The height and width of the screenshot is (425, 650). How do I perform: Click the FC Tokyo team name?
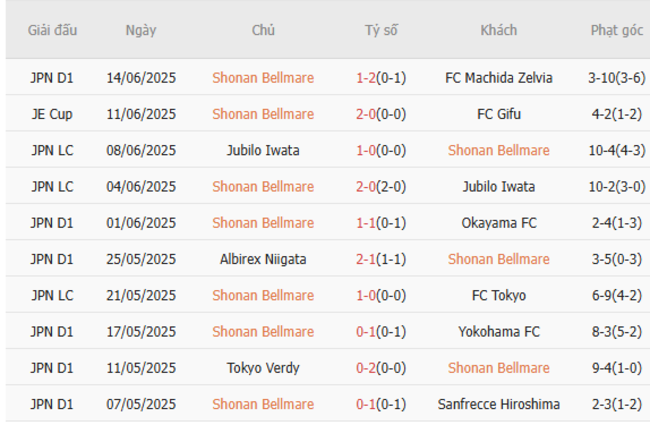coord(498,295)
